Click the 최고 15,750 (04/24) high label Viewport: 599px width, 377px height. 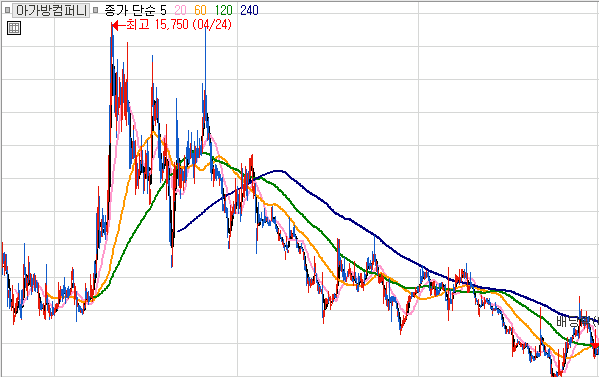coord(179,25)
